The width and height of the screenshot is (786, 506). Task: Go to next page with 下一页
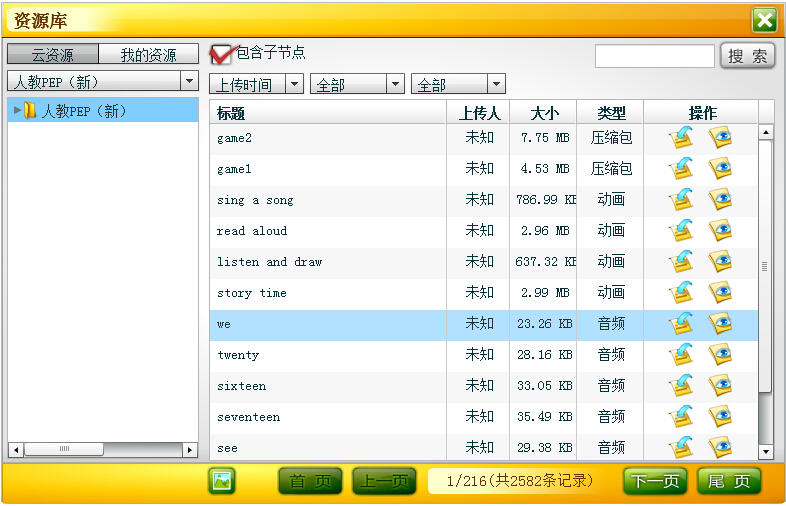655,481
